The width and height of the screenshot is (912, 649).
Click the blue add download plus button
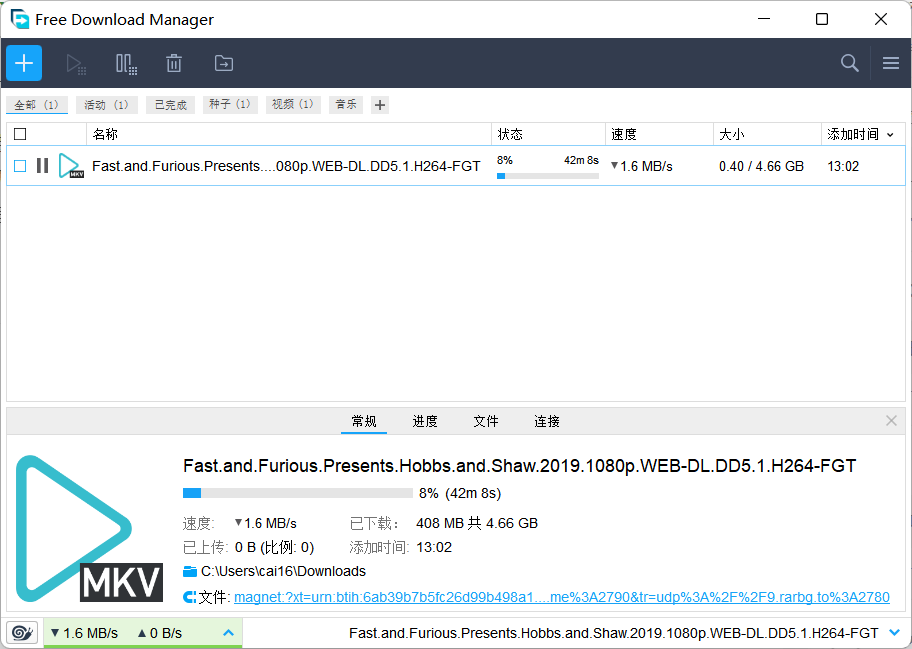24,63
